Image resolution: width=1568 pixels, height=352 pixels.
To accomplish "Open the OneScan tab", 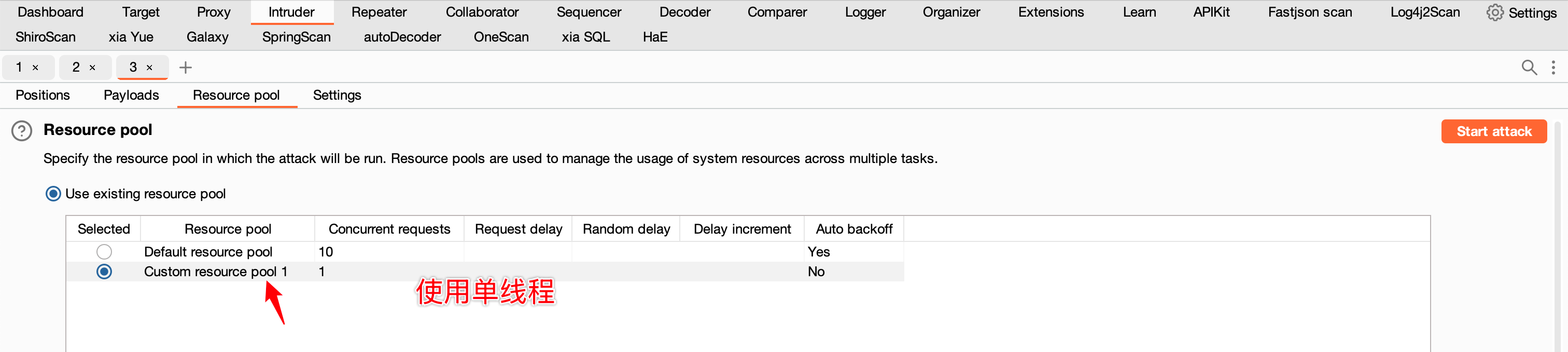I will pyautogui.click(x=501, y=37).
